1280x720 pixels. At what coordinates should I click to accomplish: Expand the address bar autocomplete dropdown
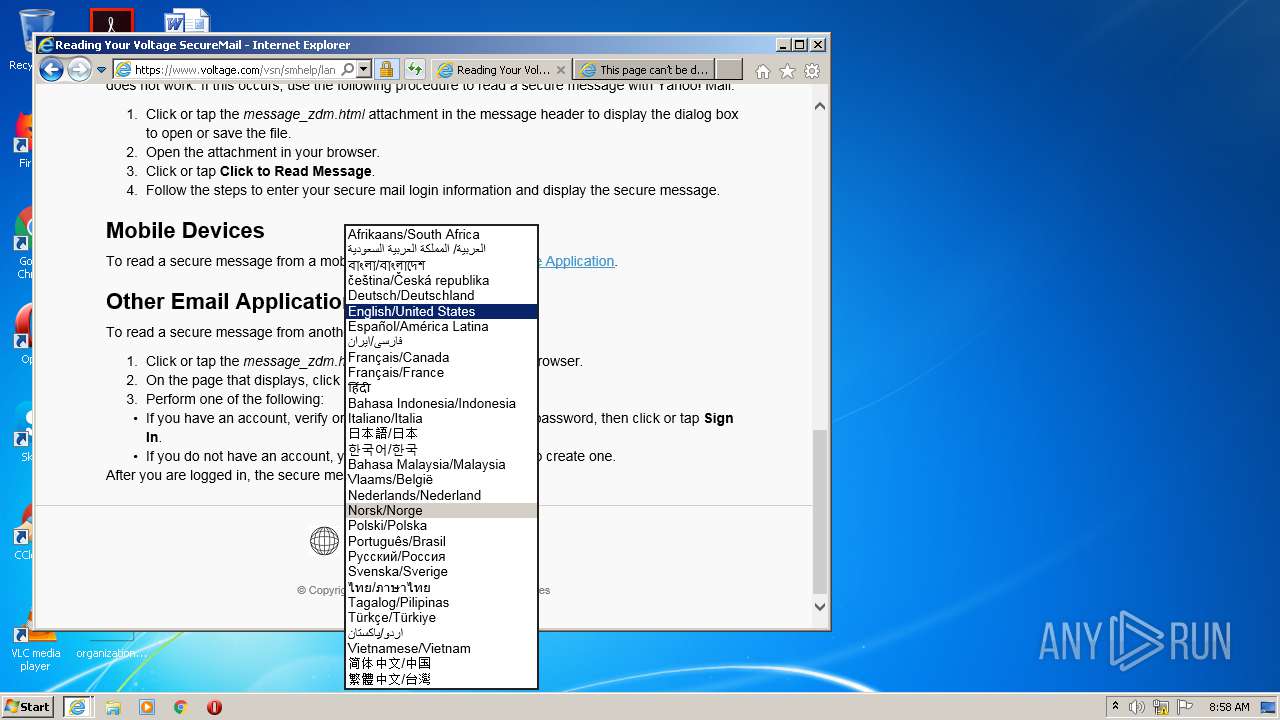[364, 69]
